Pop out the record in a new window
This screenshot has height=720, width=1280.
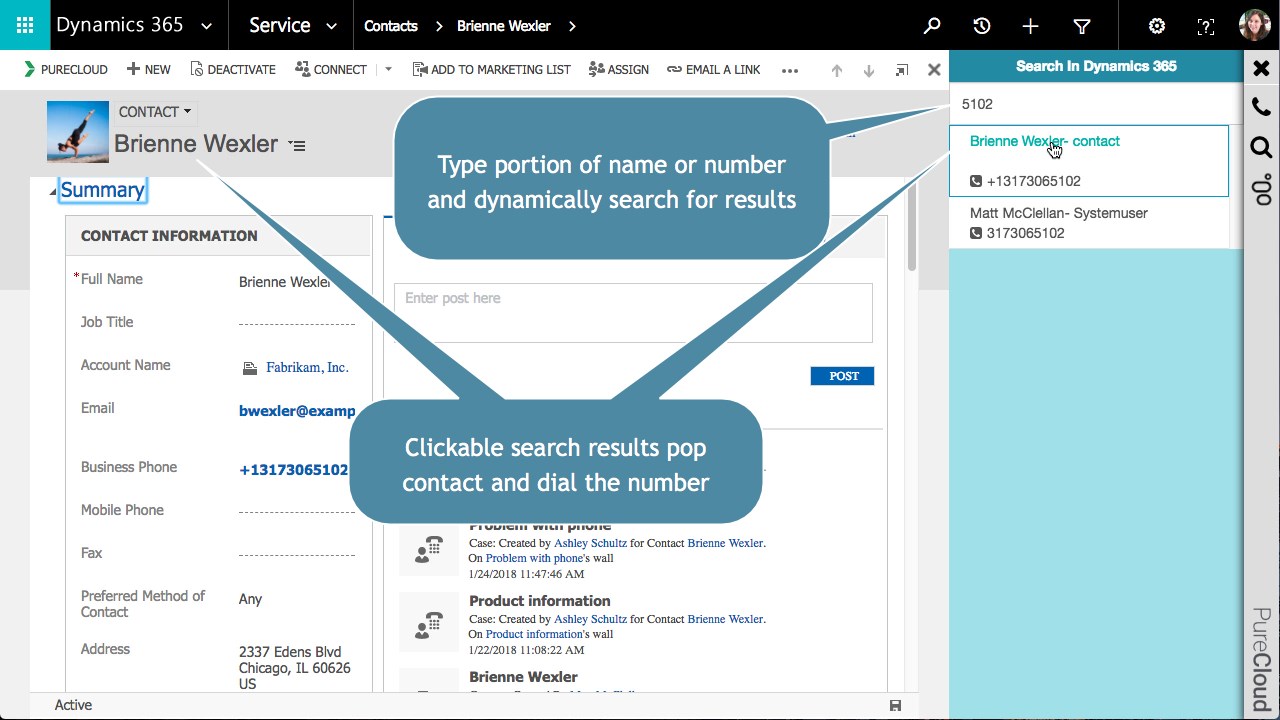click(x=902, y=70)
